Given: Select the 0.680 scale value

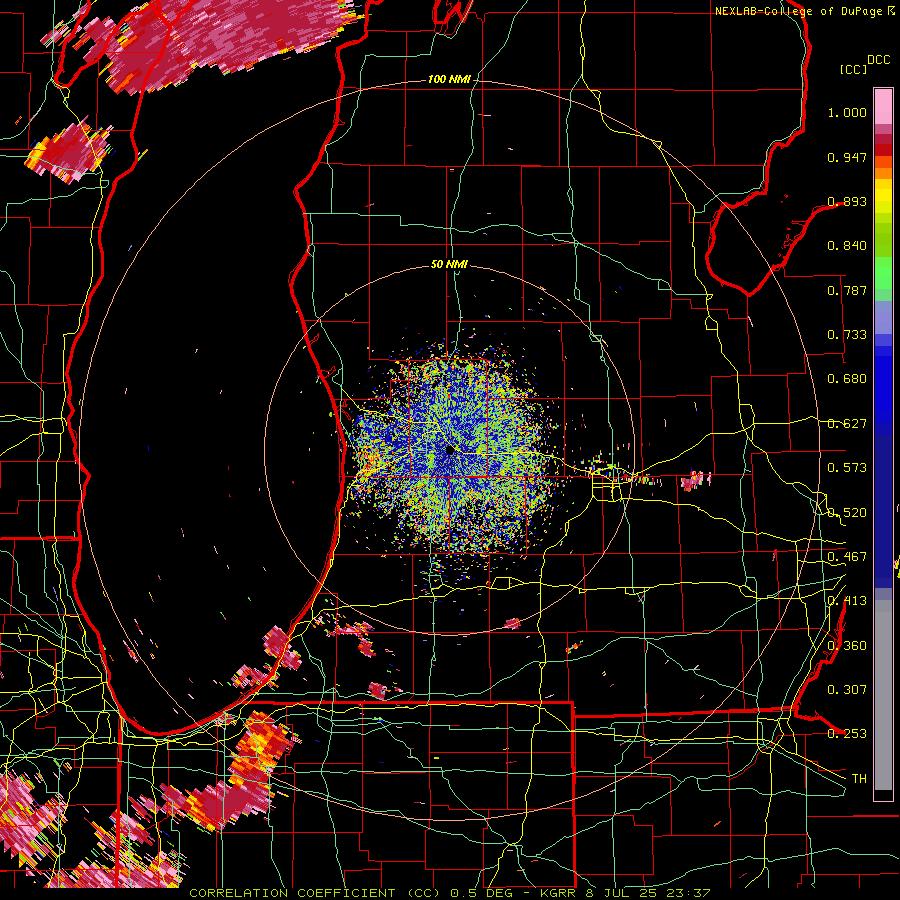Looking at the screenshot, I should click(x=847, y=379).
